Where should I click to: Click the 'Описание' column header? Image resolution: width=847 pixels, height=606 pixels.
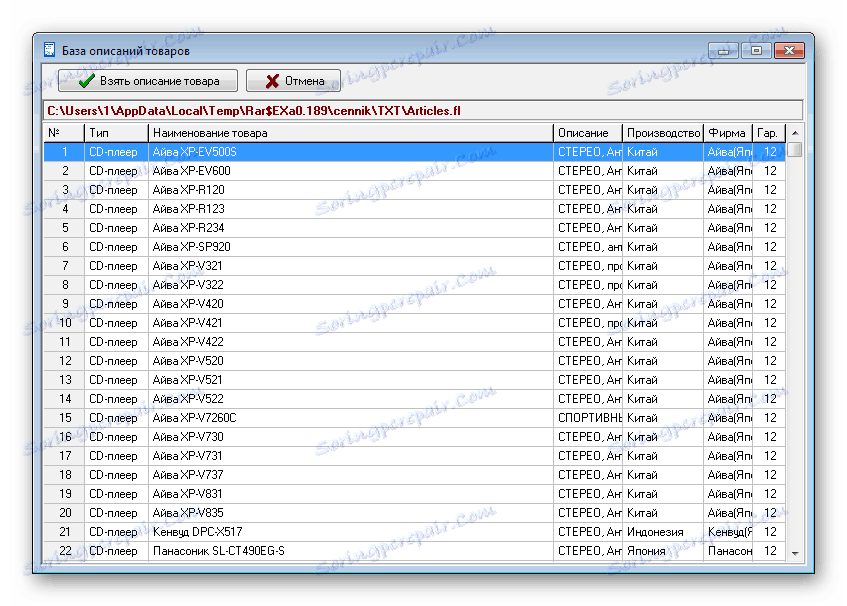pos(588,133)
